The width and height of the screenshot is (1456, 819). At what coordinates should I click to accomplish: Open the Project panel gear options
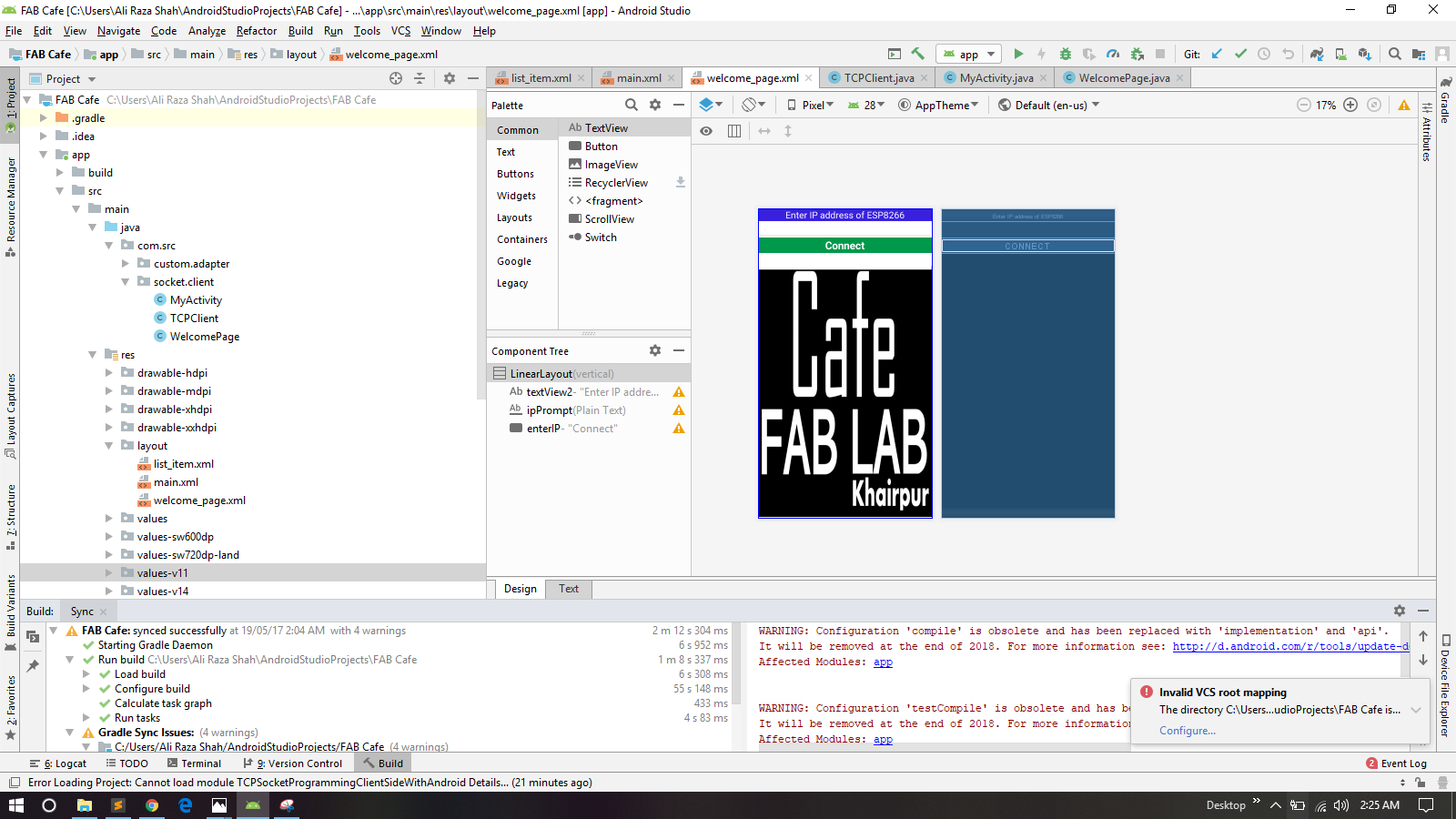[x=450, y=78]
